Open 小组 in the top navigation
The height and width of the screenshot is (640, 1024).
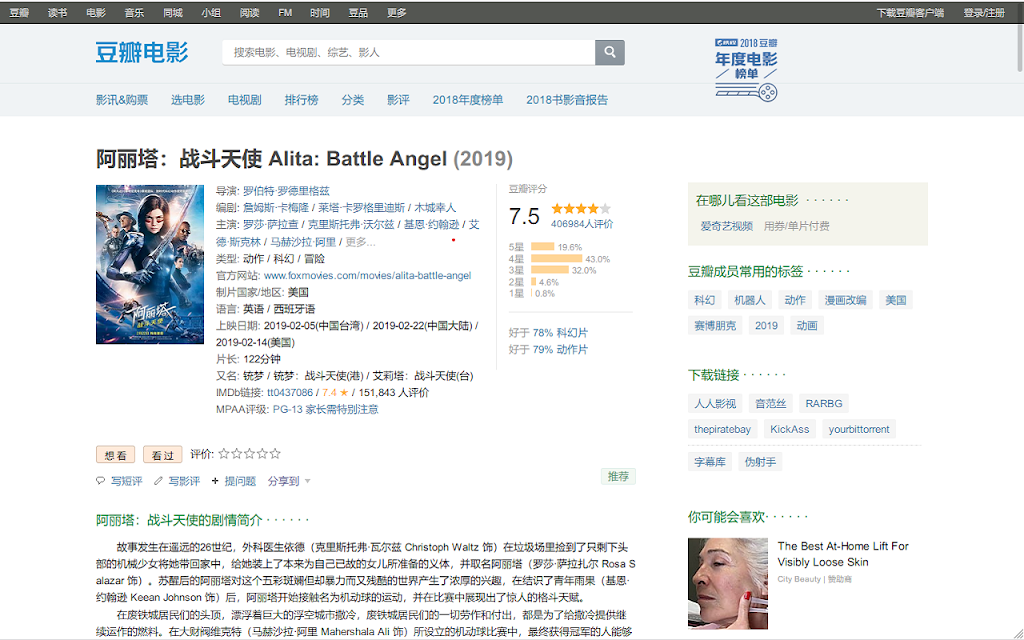click(x=211, y=12)
